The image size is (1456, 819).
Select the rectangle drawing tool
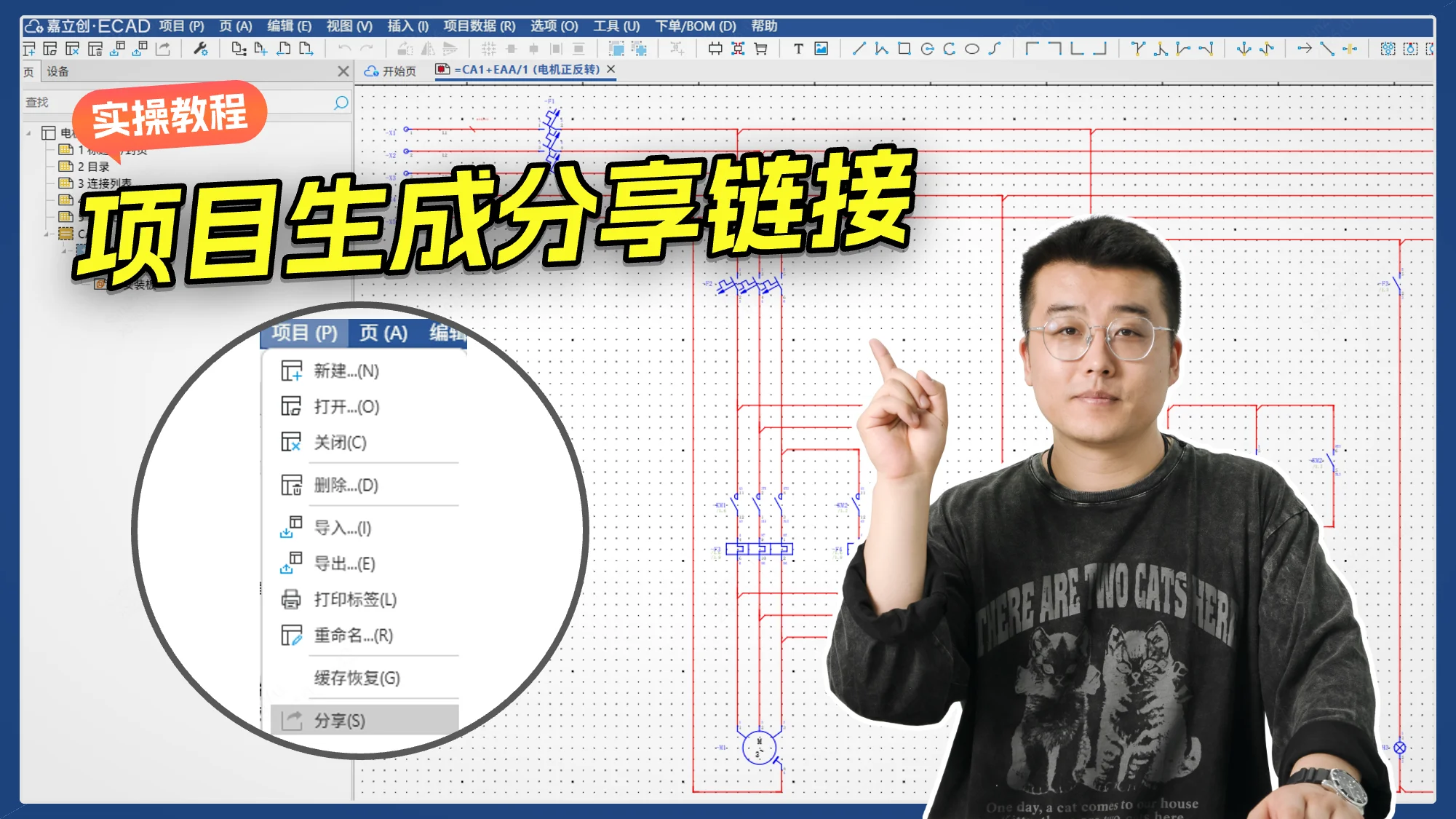(x=904, y=49)
